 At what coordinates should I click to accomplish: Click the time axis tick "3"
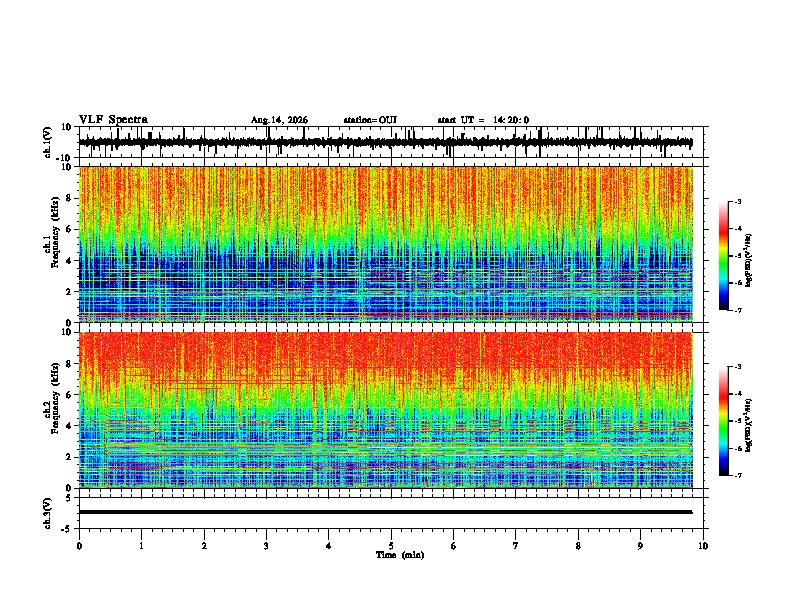tap(266, 546)
